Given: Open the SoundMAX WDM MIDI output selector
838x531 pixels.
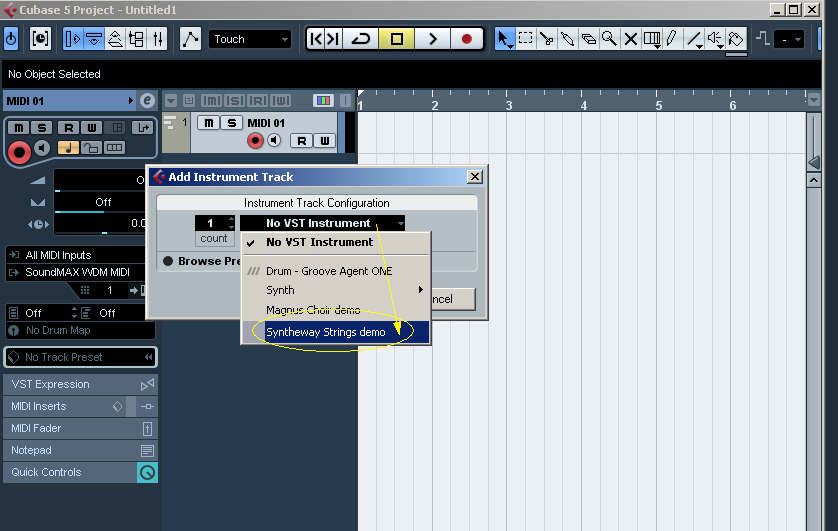Looking at the screenshot, I should pos(76,272).
